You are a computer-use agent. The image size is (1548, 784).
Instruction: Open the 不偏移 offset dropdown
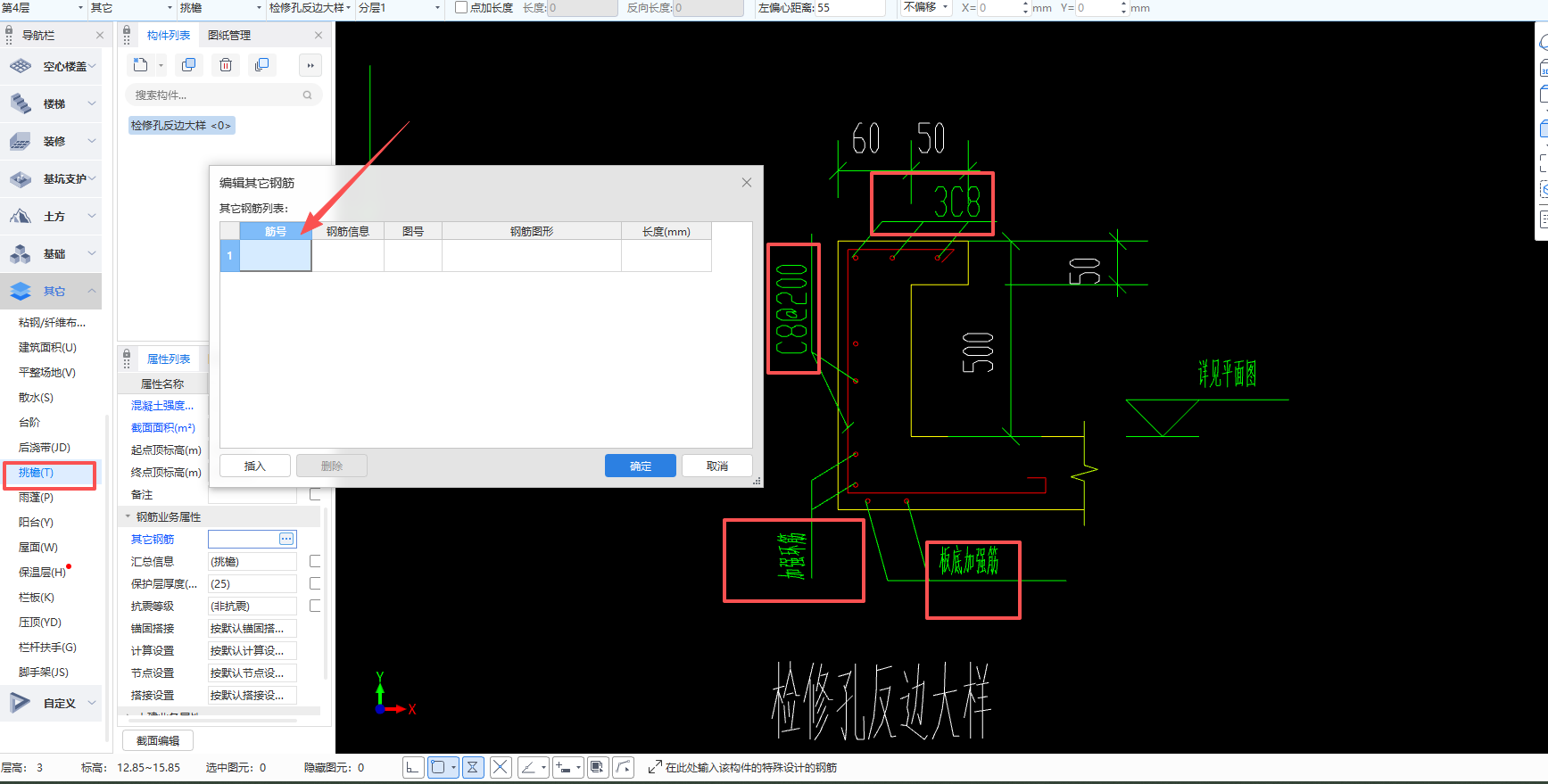[926, 7]
